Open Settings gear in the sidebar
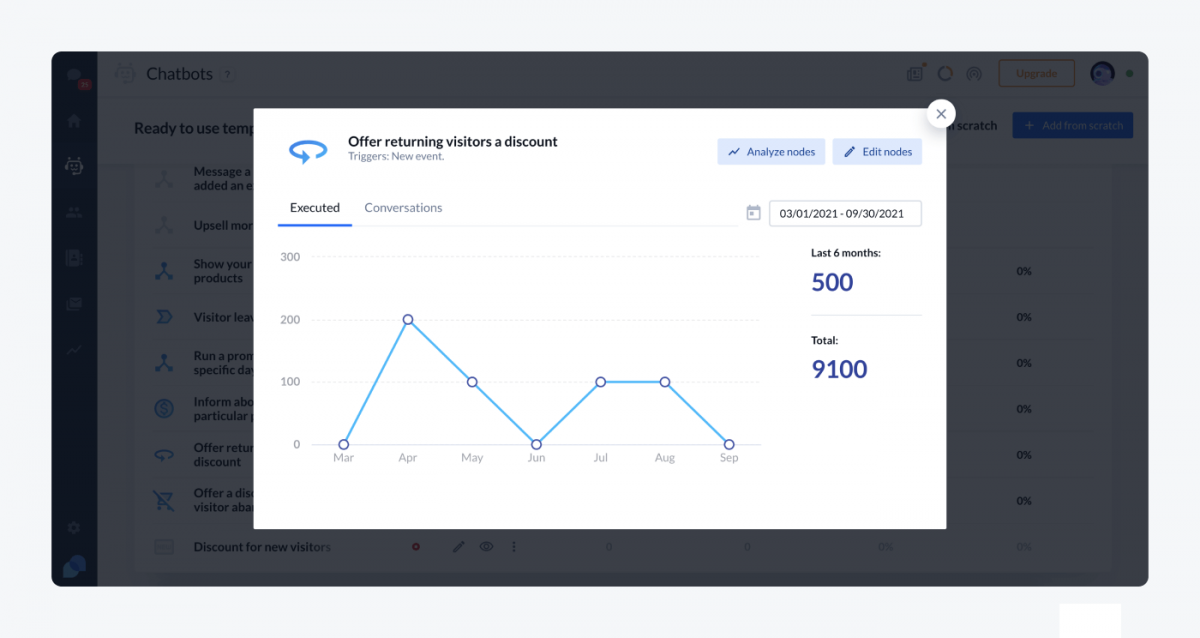 tap(74, 528)
